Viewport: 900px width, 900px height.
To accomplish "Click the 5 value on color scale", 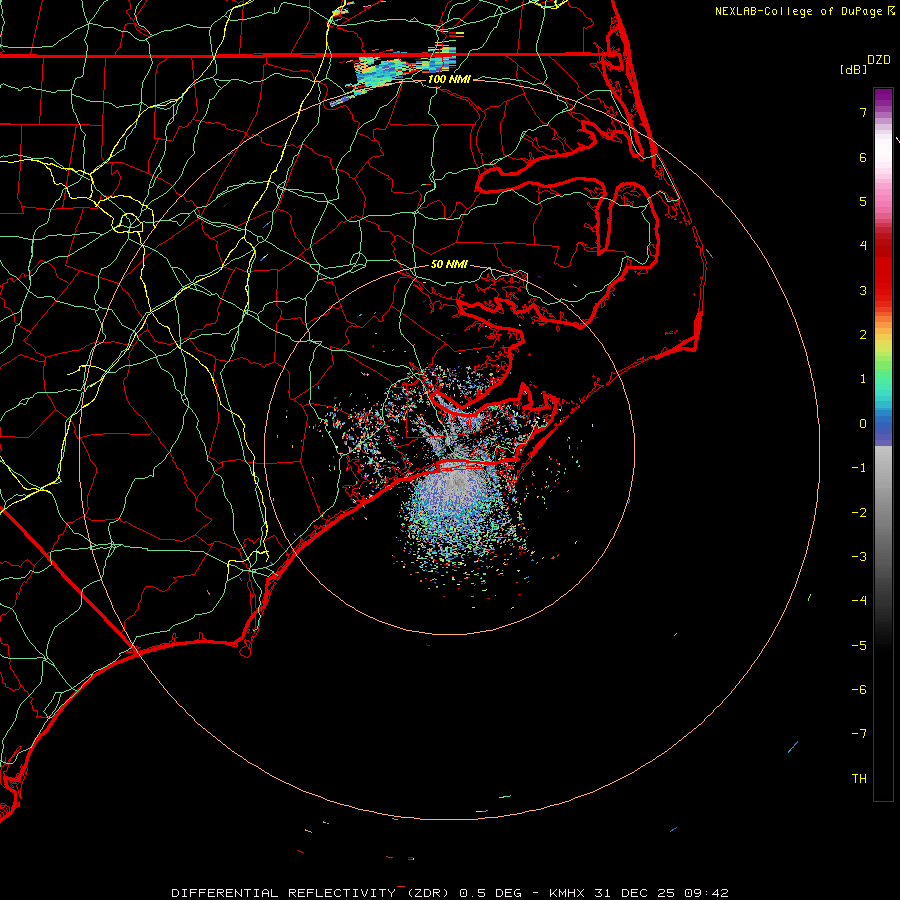I will pos(863,201).
